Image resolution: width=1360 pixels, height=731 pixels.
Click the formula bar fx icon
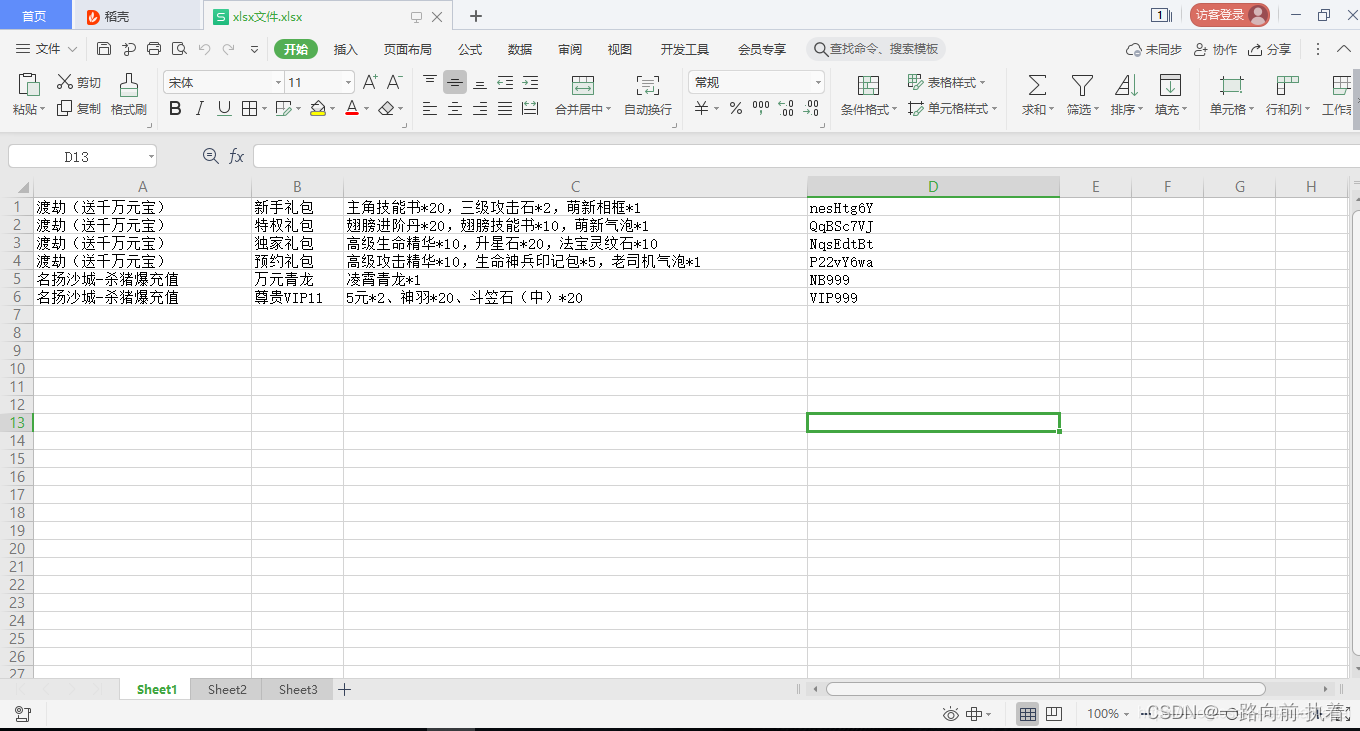tap(236, 156)
